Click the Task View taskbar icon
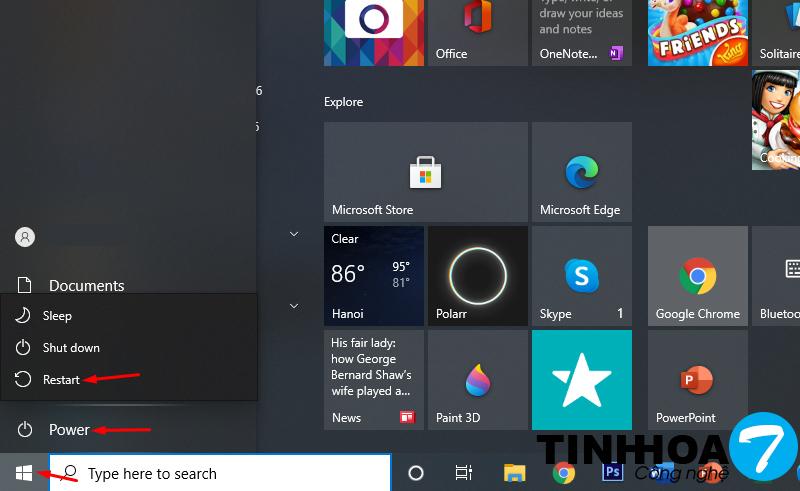Image resolution: width=800 pixels, height=491 pixels. pos(464,473)
